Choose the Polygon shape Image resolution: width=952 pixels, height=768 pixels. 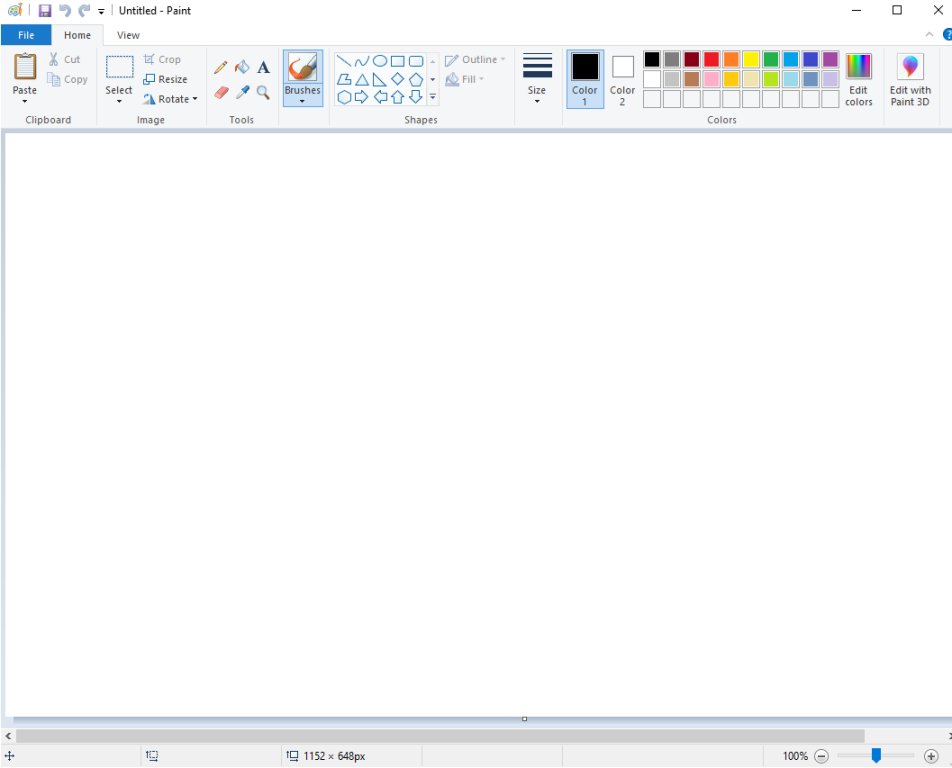click(x=344, y=80)
